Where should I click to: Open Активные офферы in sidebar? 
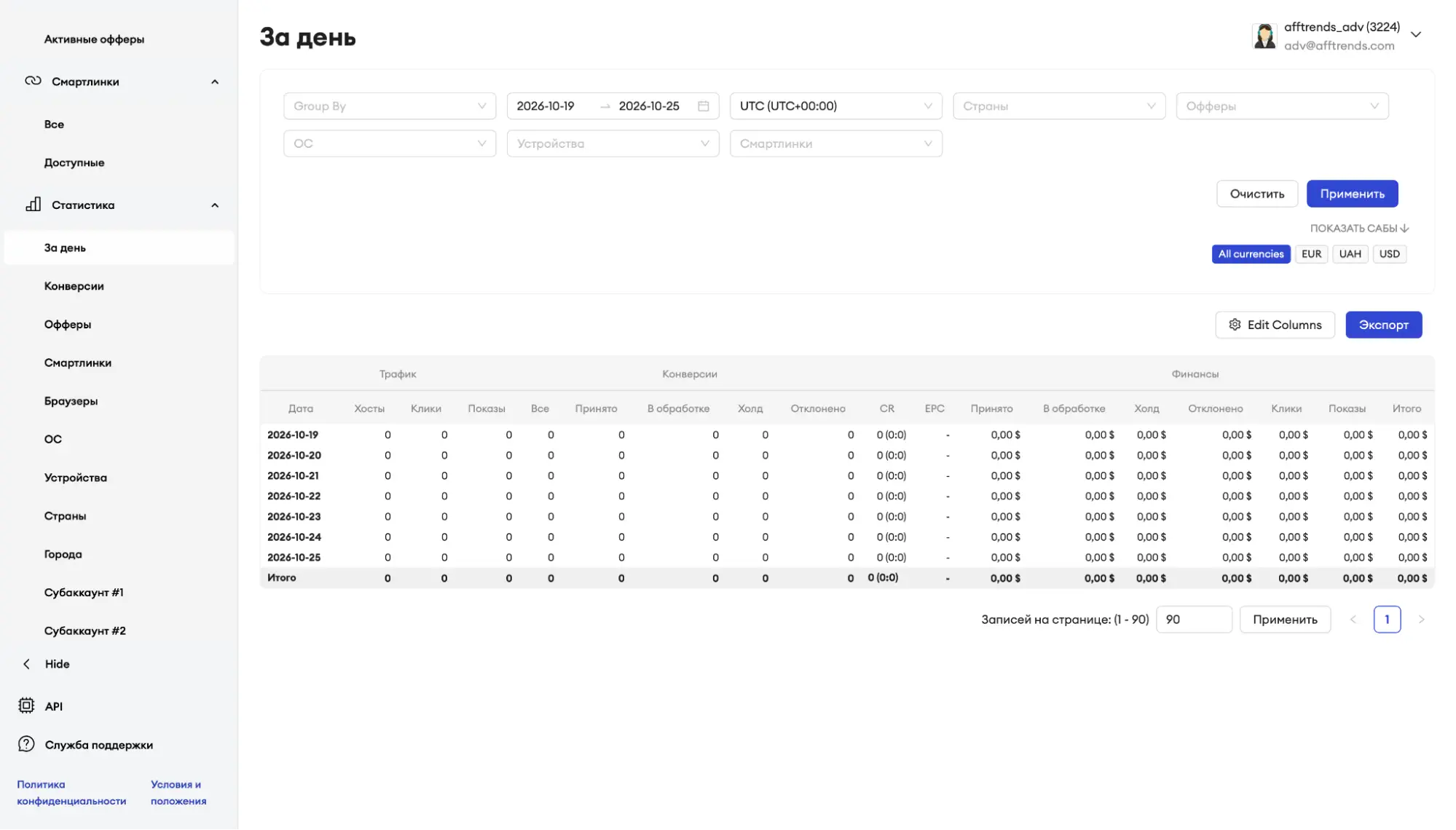(x=94, y=39)
